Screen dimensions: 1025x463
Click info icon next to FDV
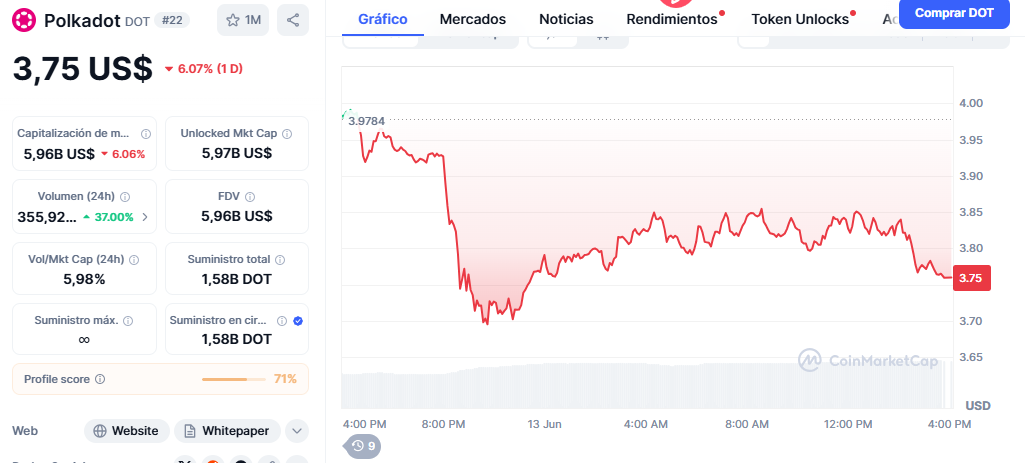[x=250, y=196]
